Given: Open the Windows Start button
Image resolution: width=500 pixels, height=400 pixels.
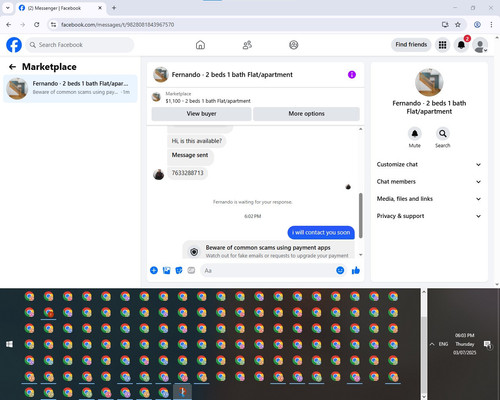Looking at the screenshot, I should point(9,344).
